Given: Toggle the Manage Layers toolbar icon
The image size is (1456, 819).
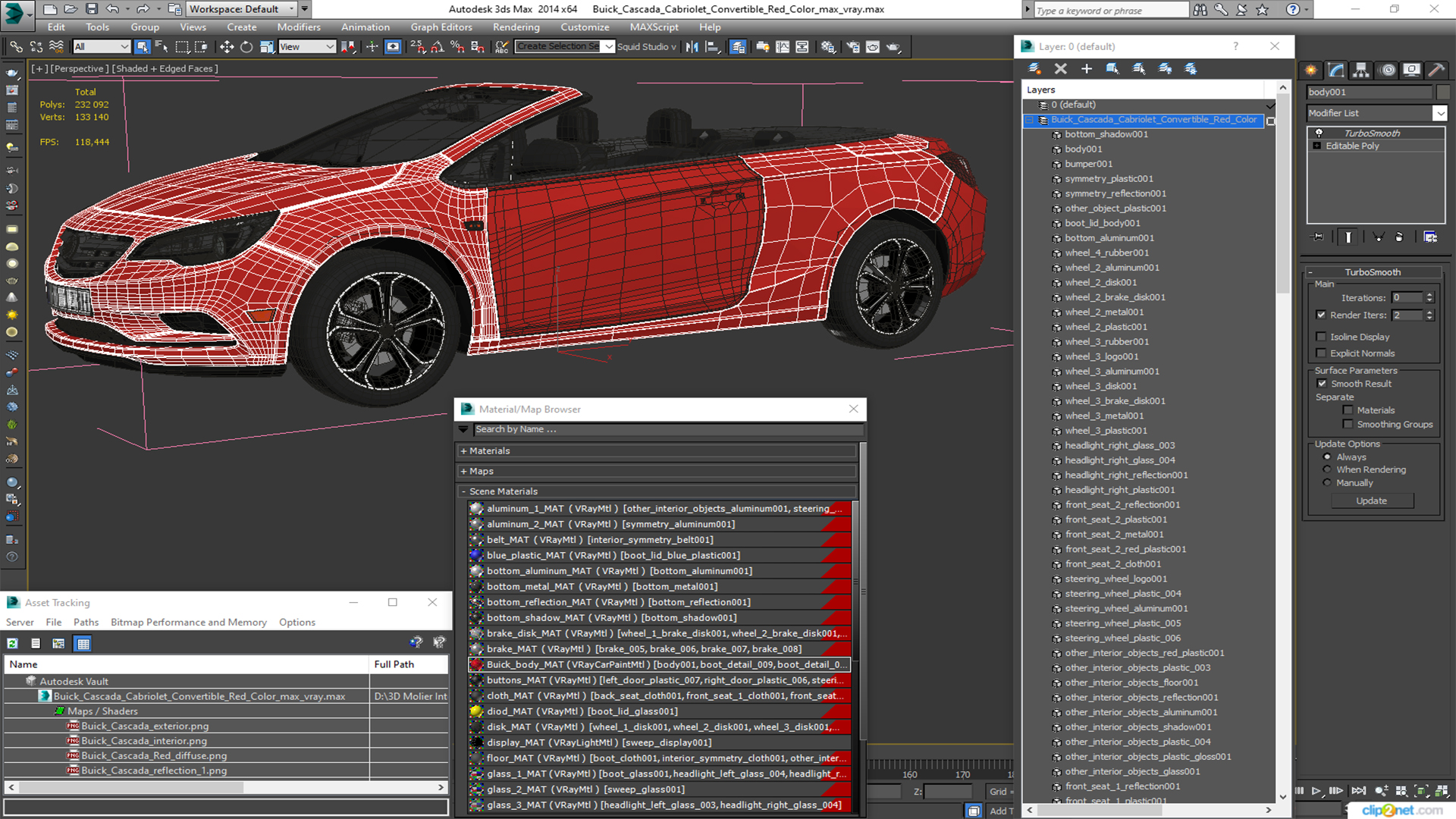Looking at the screenshot, I should coord(737,47).
